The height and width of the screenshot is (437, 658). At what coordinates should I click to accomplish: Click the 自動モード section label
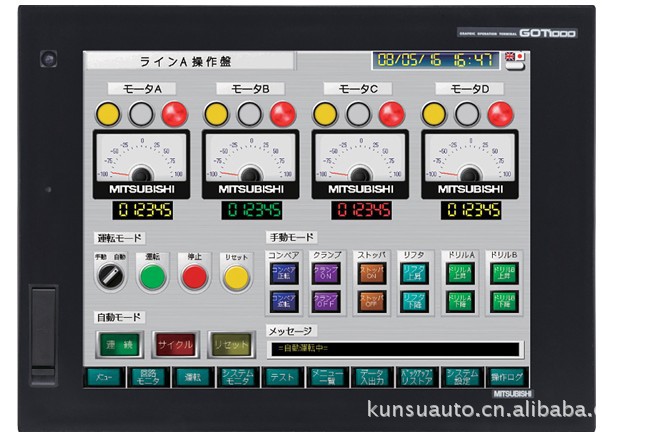tap(119, 317)
